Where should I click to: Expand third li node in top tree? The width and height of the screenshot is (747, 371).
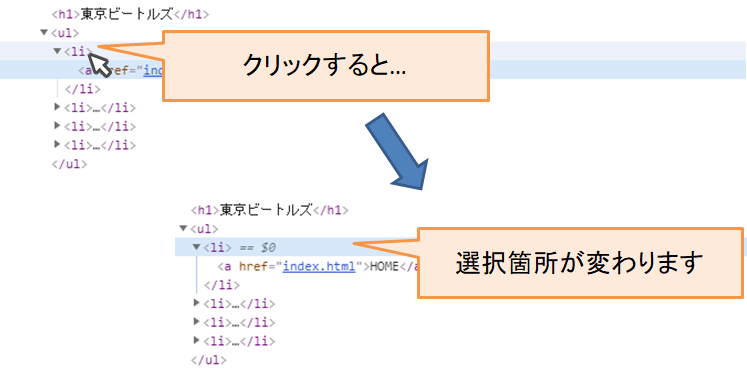(x=58, y=126)
